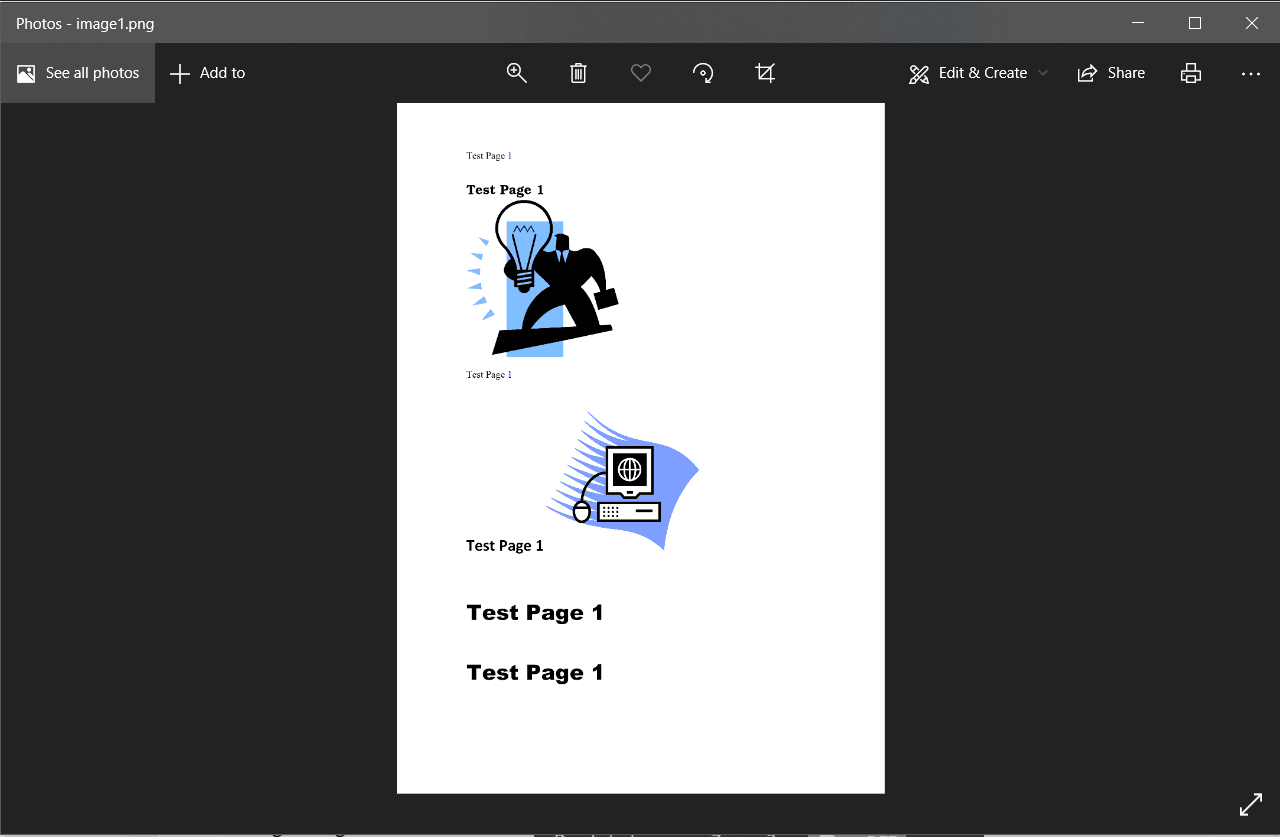Select the Photos title bar label
This screenshot has height=837, width=1280.
(x=84, y=22)
